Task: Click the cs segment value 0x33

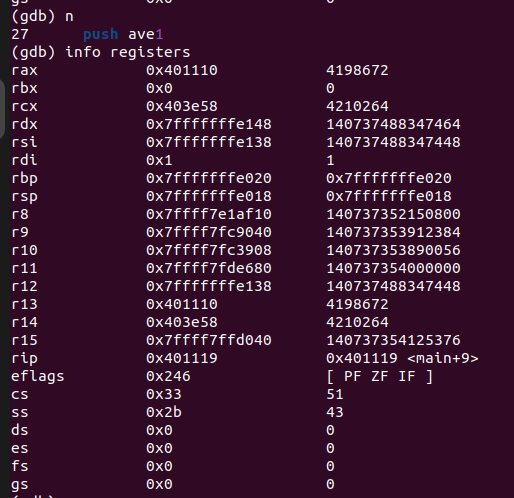Action: click(x=164, y=394)
